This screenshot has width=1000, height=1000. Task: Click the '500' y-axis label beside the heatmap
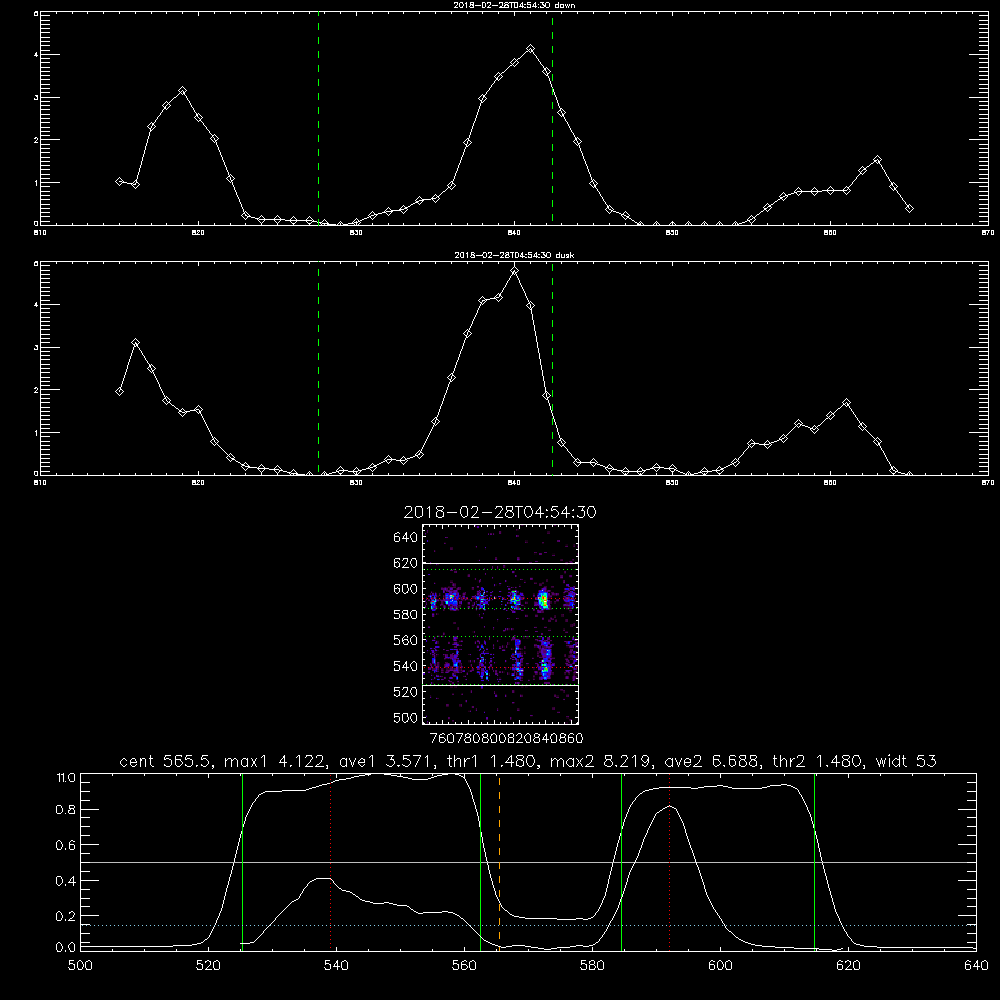pos(406,717)
